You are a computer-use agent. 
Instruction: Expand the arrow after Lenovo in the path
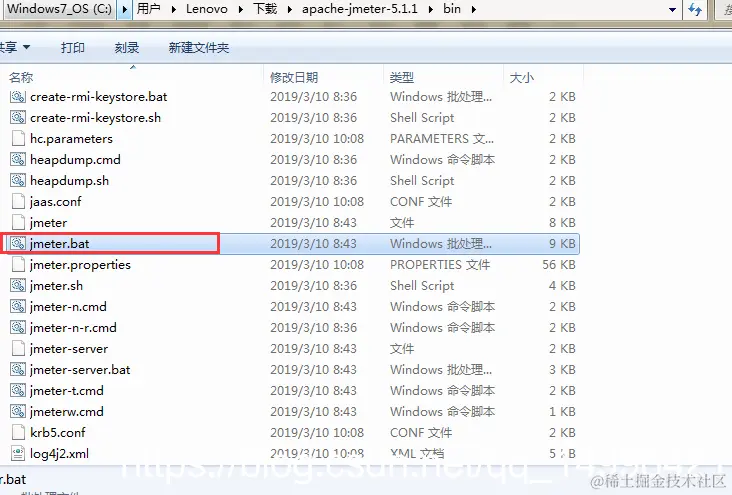[241, 9]
